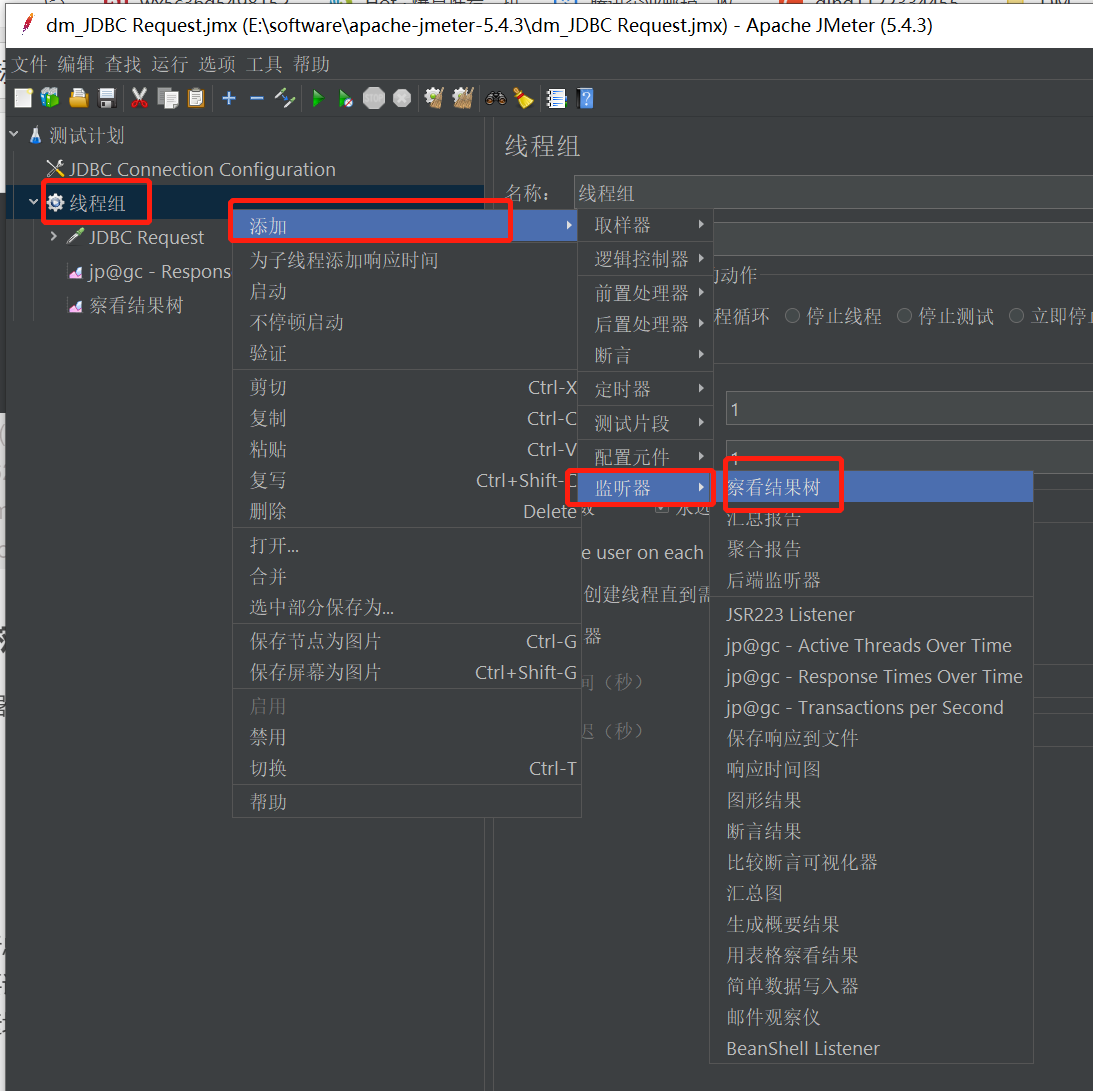The height and width of the screenshot is (1091, 1093).
Task: Click the Copy toolbar icon
Action: tap(168, 98)
